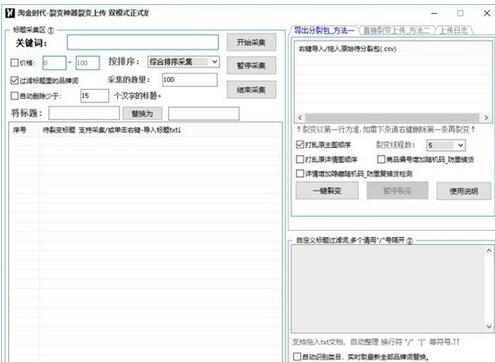
Task: Enable the 详情增加隐藏随机码 checkbox
Action: click(x=300, y=173)
